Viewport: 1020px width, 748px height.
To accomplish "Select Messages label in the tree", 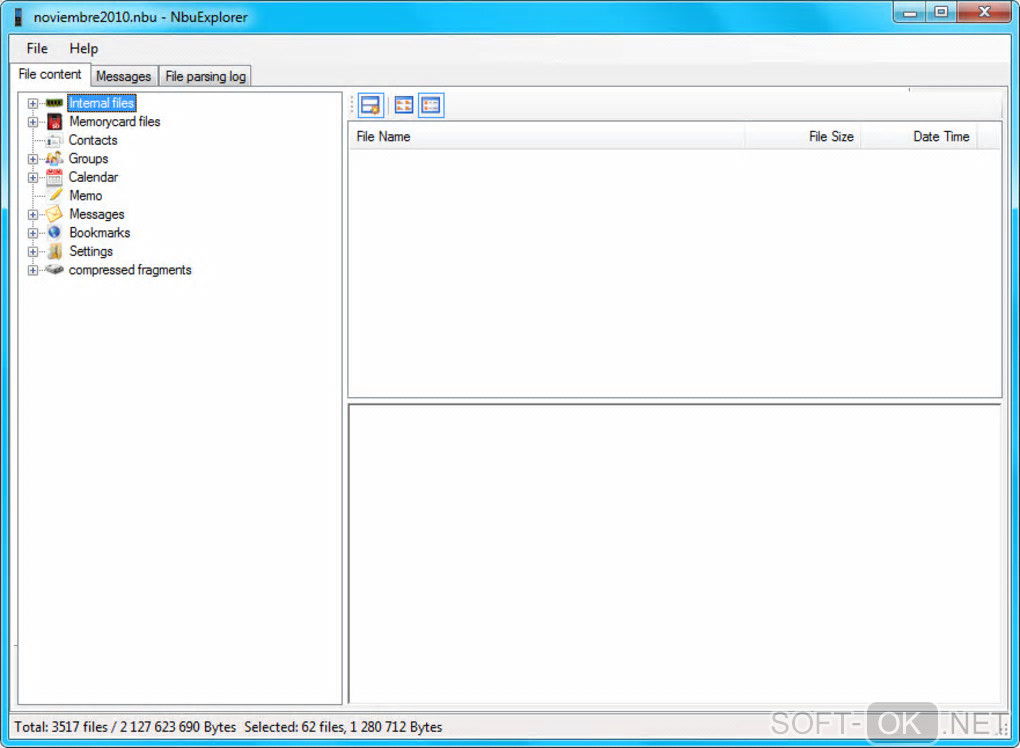I will (97, 214).
